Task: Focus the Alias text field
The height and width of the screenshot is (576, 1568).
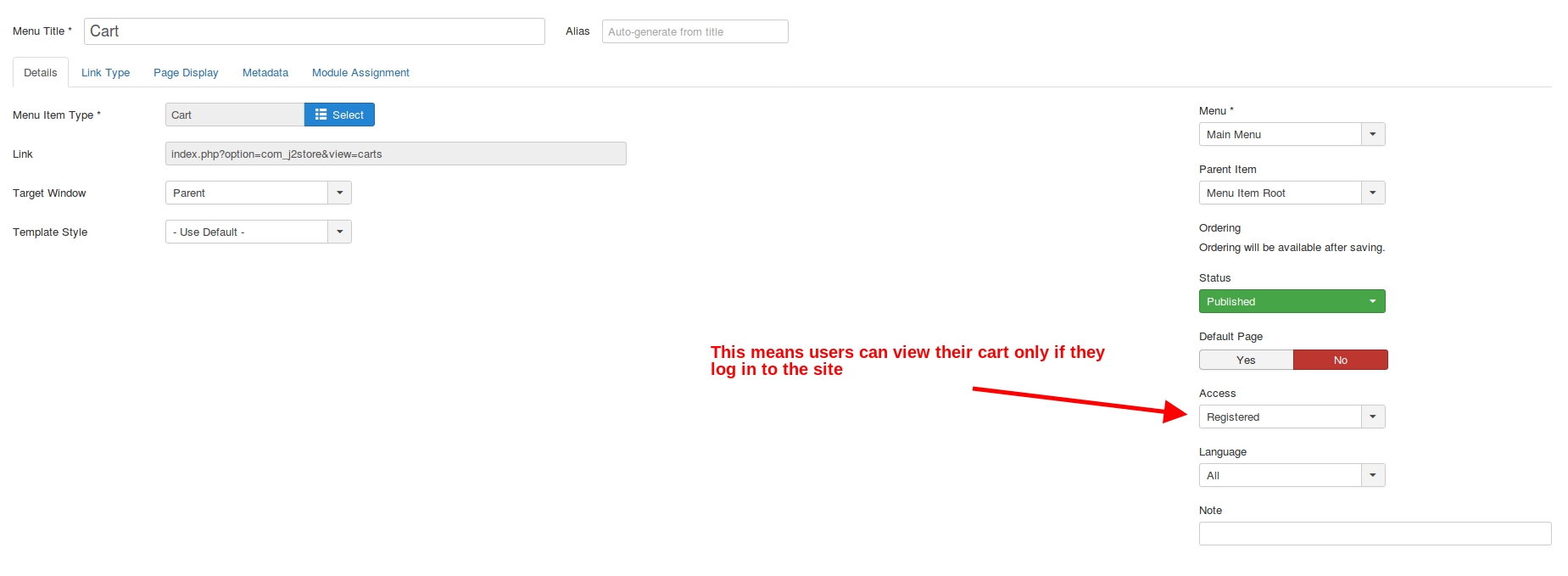Action: click(695, 31)
